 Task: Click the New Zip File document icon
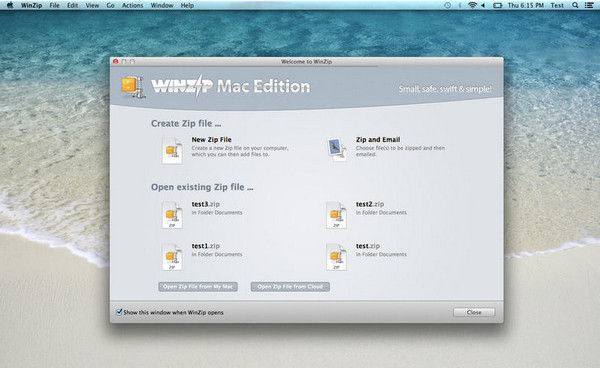coord(172,150)
